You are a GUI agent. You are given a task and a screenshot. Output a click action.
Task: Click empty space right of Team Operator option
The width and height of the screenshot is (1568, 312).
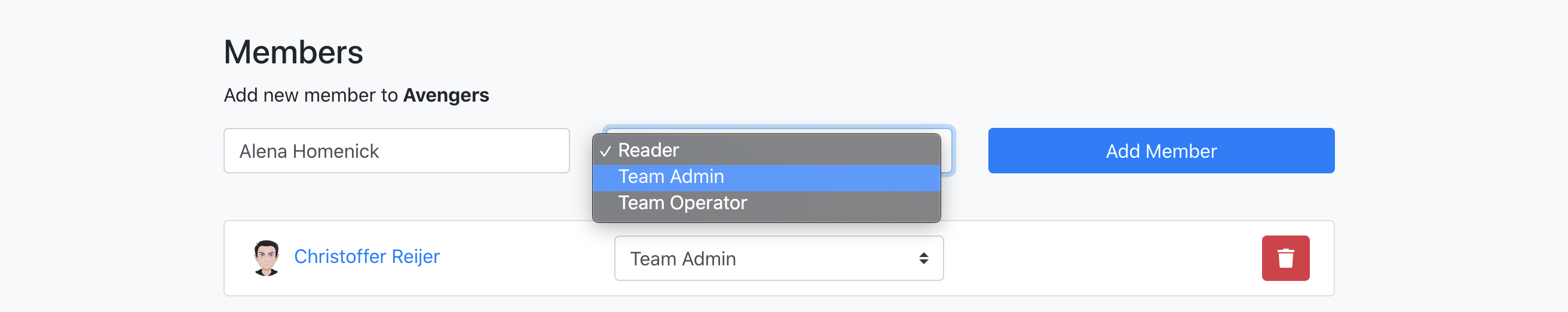click(852, 203)
